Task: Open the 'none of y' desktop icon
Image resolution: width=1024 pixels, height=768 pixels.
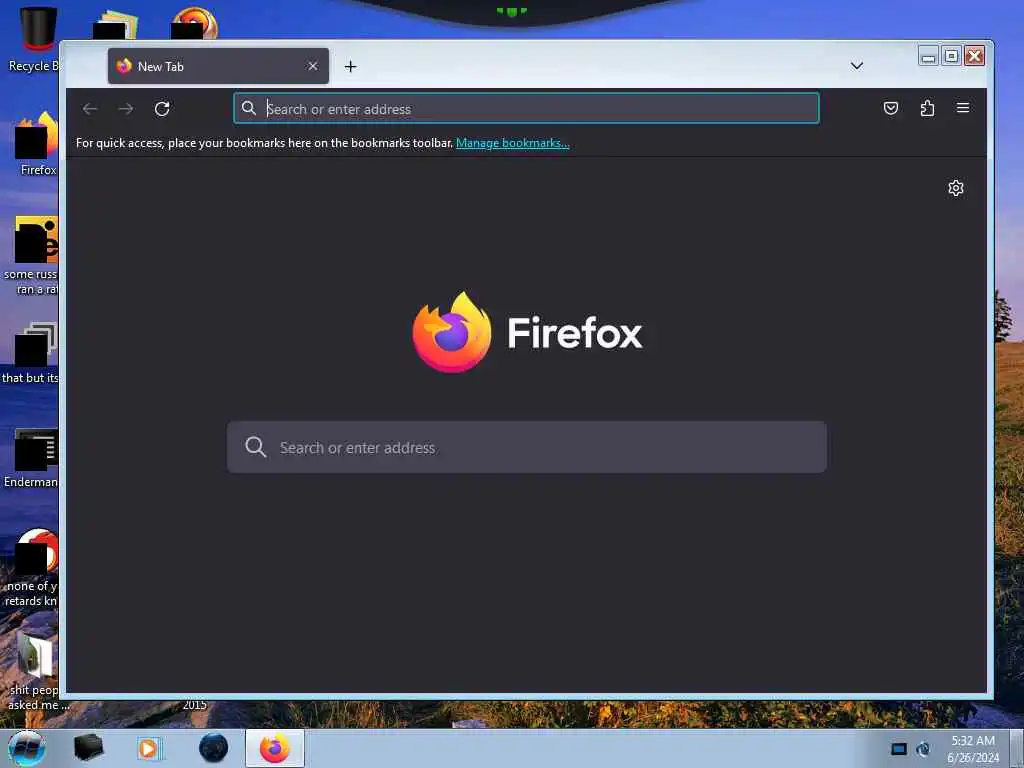Action: pyautogui.click(x=31, y=568)
